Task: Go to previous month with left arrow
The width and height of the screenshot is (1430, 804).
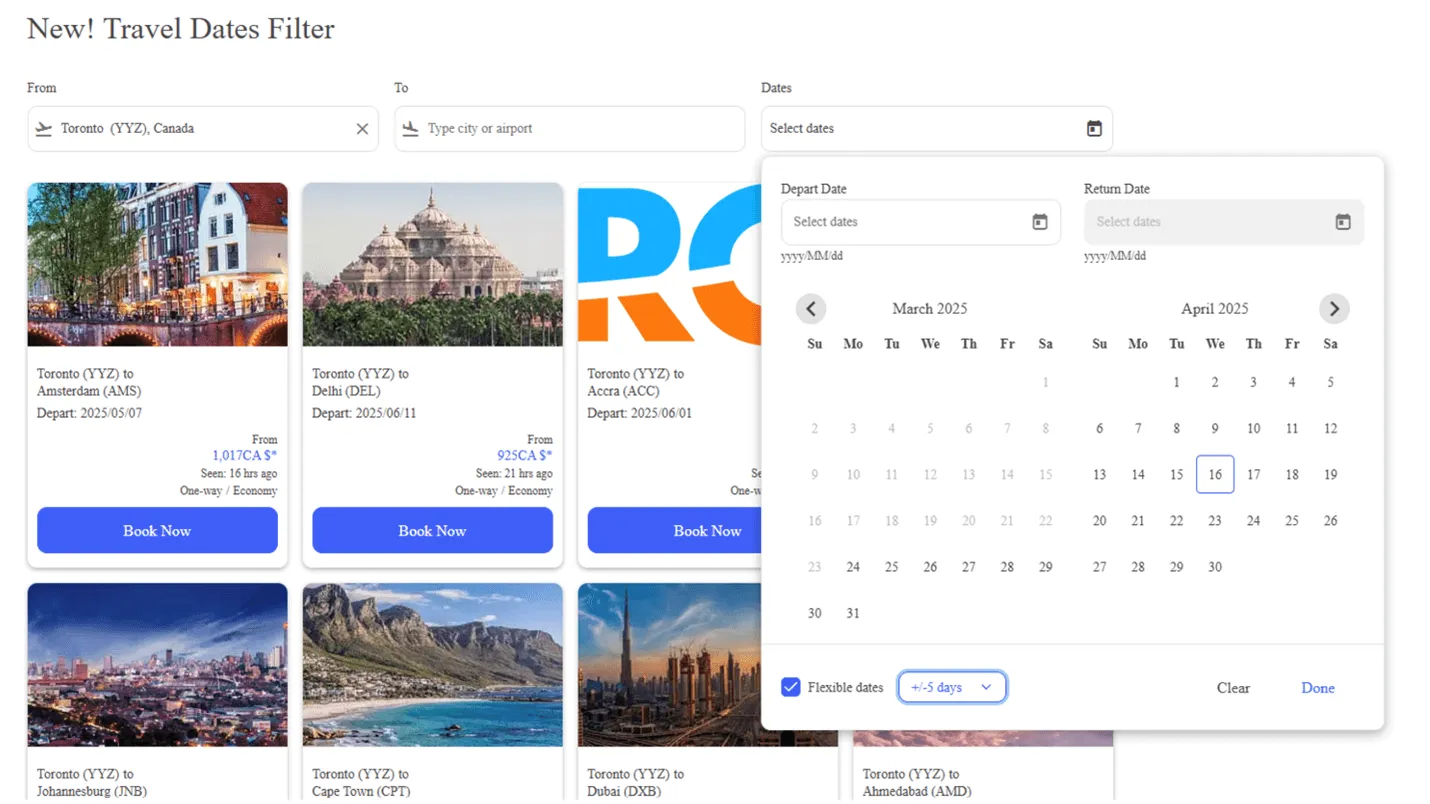Action: pos(811,309)
